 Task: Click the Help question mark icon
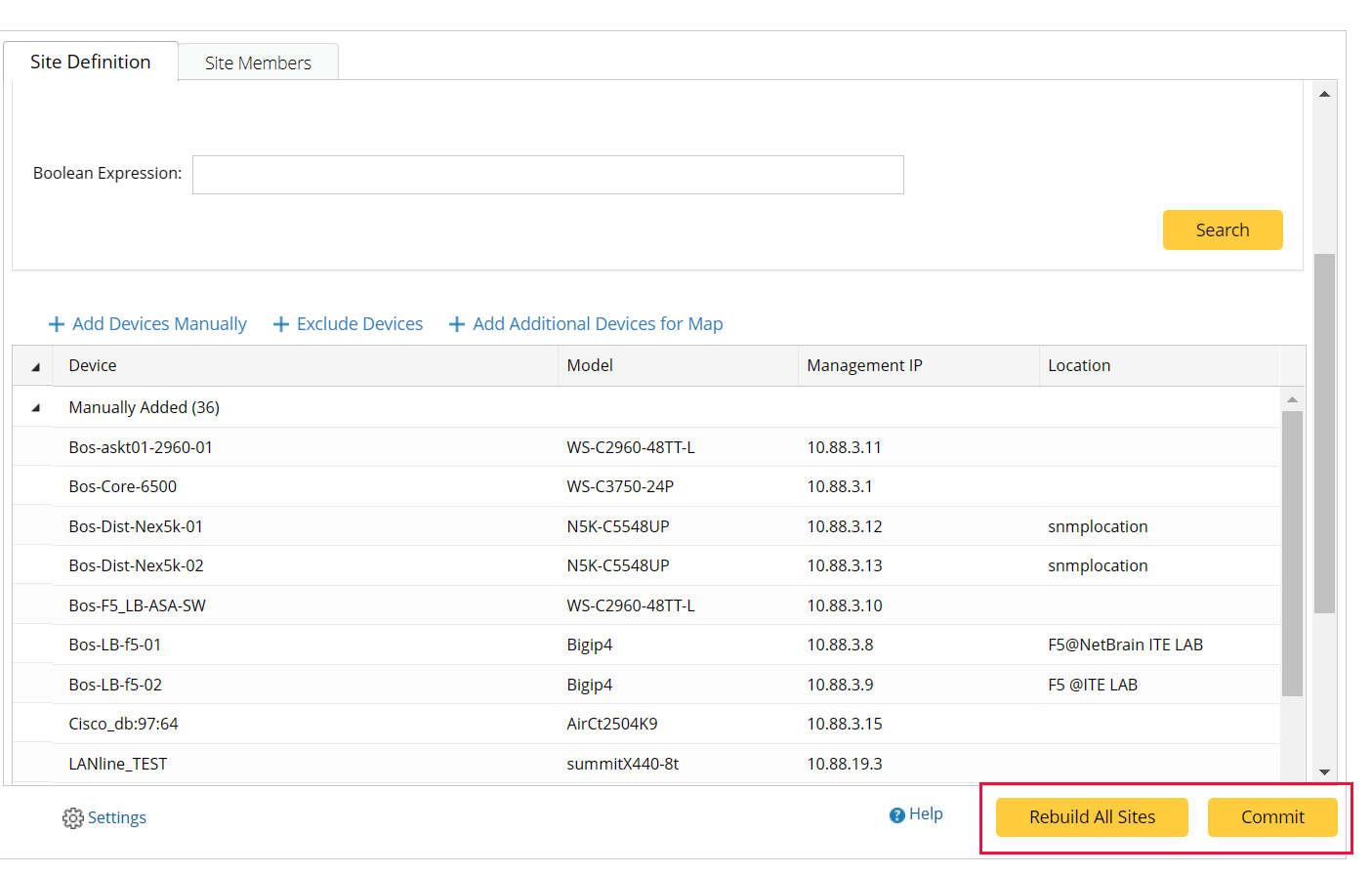[x=896, y=813]
